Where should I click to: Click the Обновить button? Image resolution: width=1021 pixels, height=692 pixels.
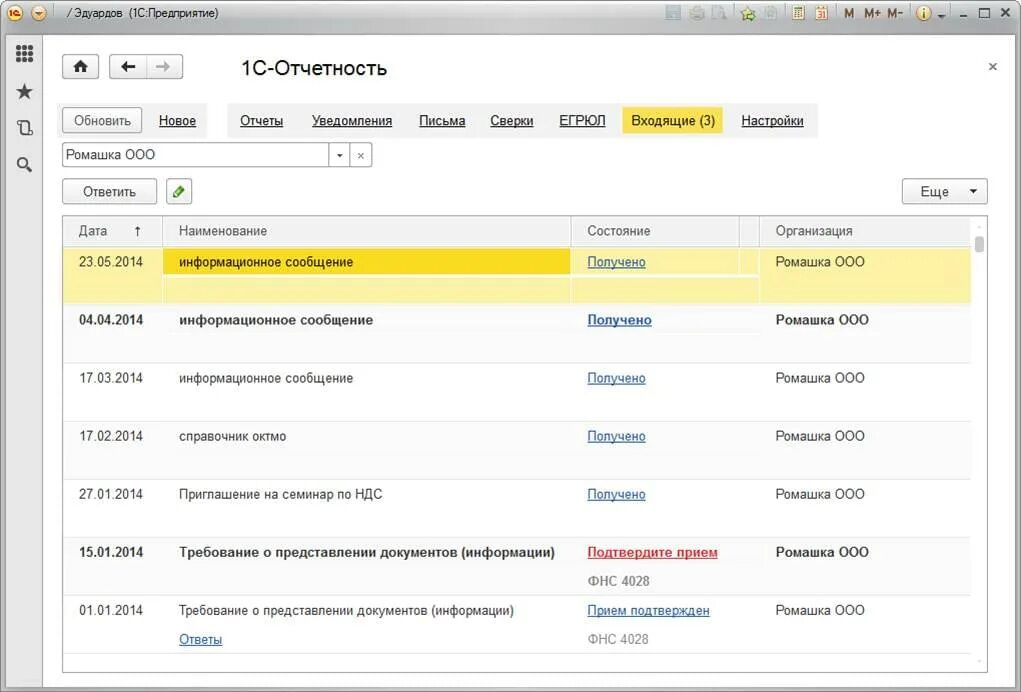tap(102, 120)
